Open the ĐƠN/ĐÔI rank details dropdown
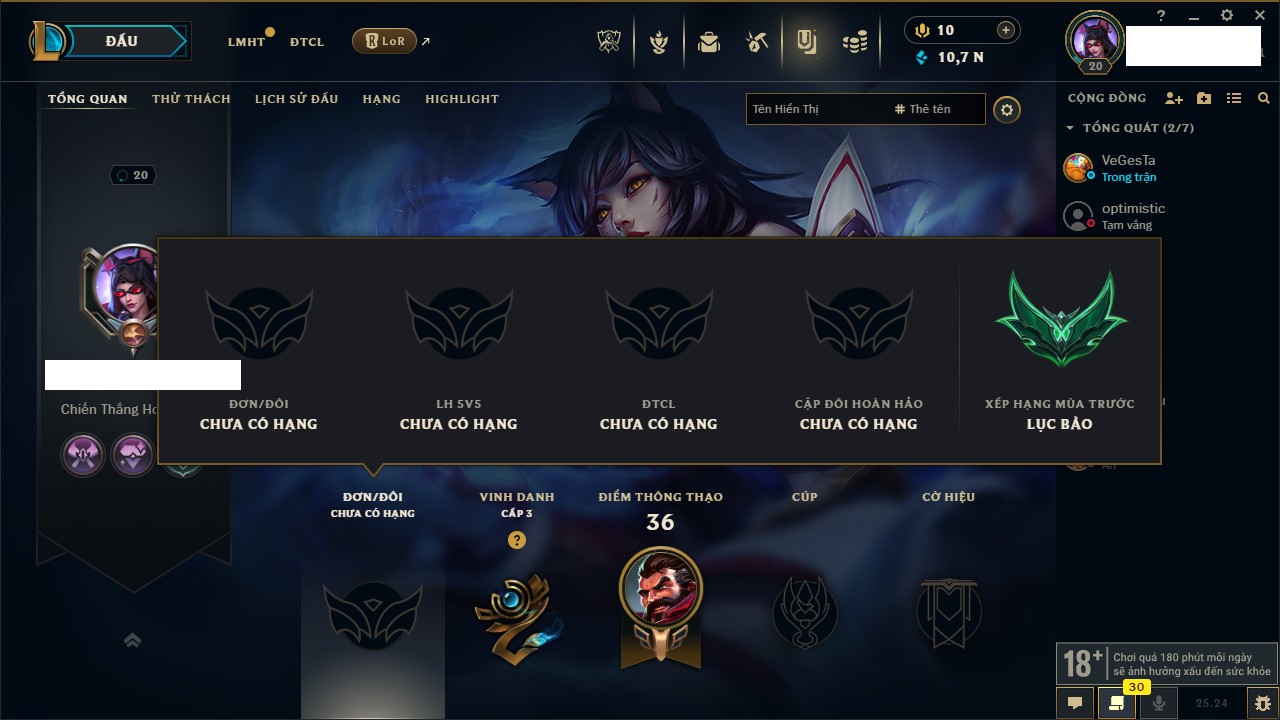Screen dimensions: 1280x720 [x=373, y=504]
